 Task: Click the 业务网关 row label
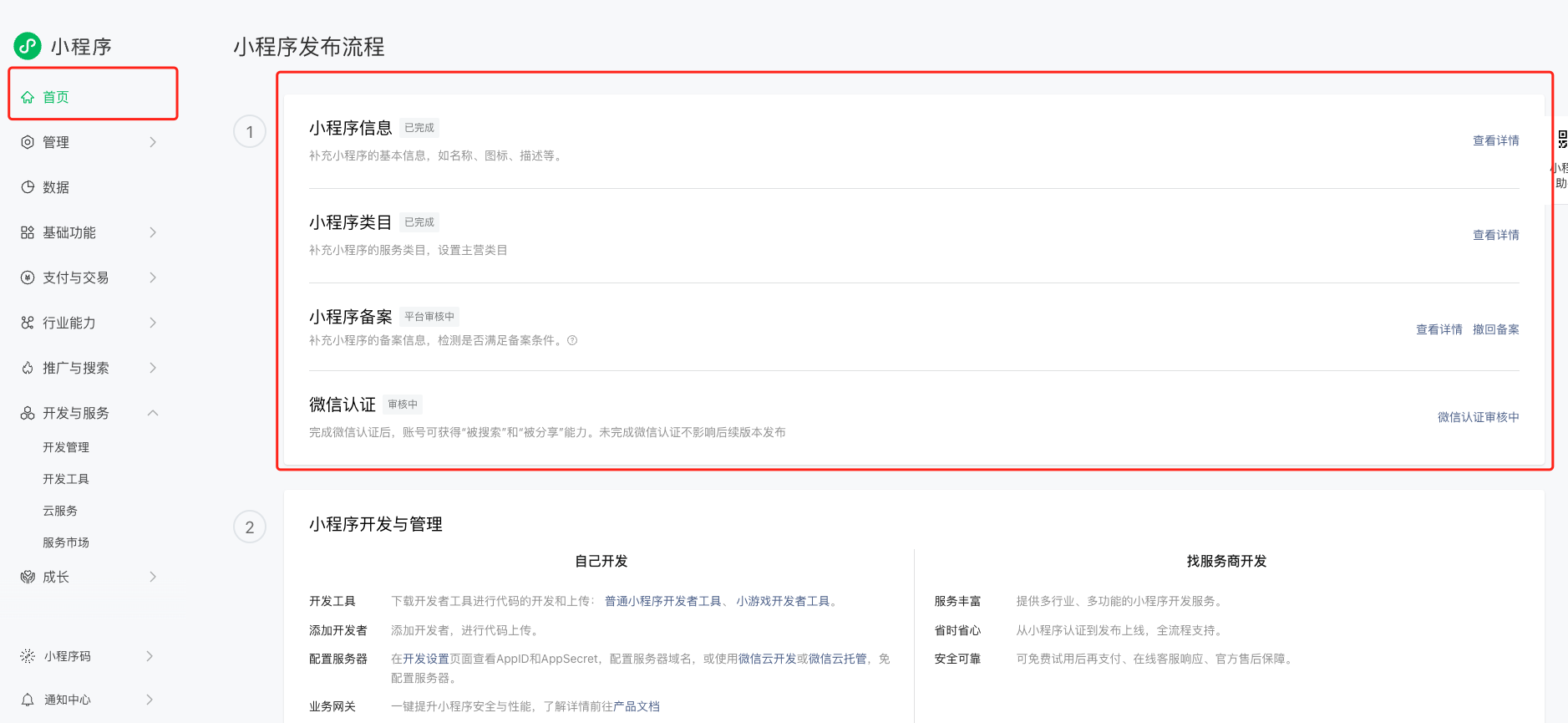(x=332, y=706)
